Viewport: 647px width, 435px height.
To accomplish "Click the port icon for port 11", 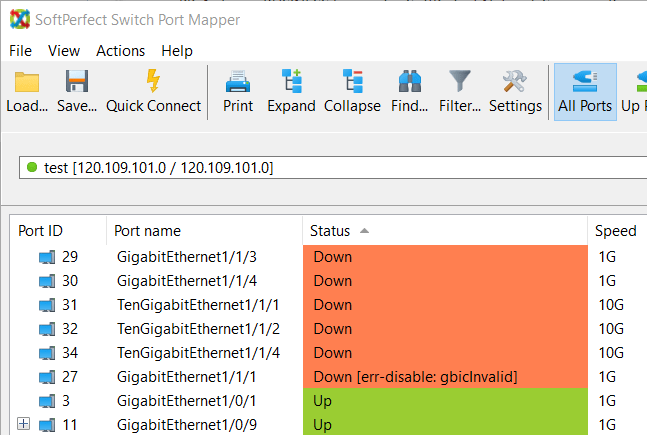I will tap(47, 425).
